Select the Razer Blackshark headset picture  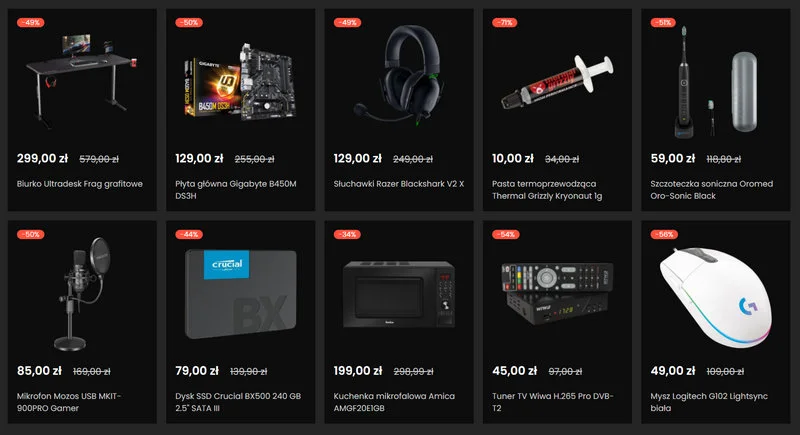coord(398,75)
